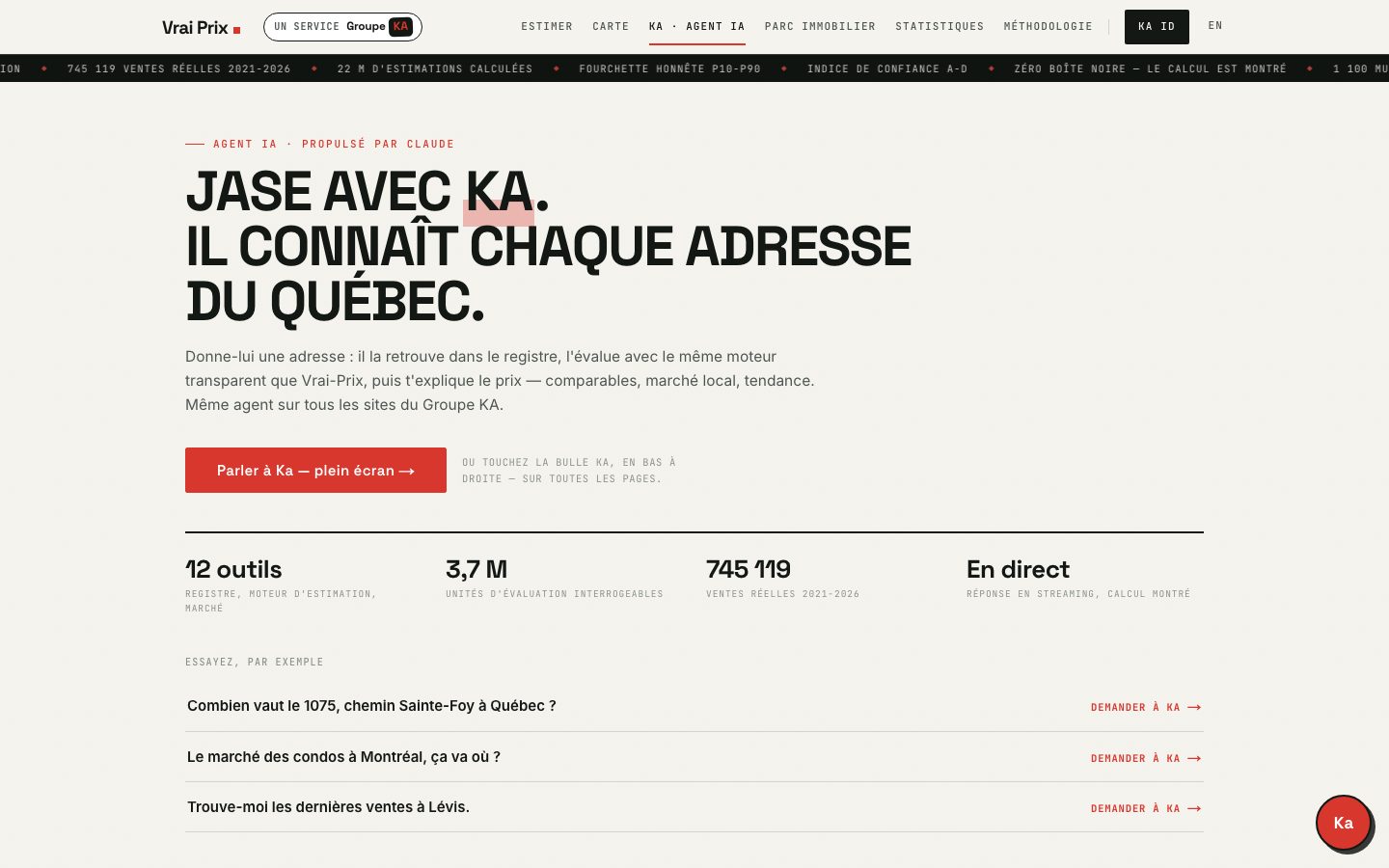Click Demander à Ka arrow for Montréal condos row
The width and height of the screenshot is (1389, 868).
click(1146, 758)
